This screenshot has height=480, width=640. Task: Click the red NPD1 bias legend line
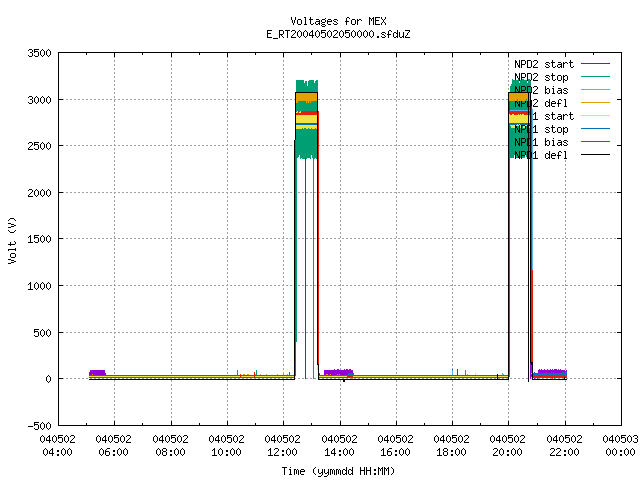tap(595, 142)
